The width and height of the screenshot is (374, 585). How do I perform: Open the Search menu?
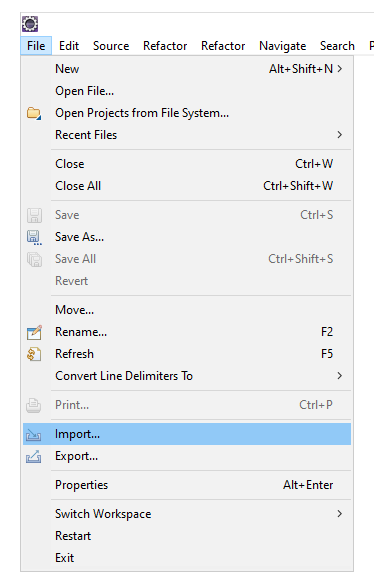pos(337,46)
